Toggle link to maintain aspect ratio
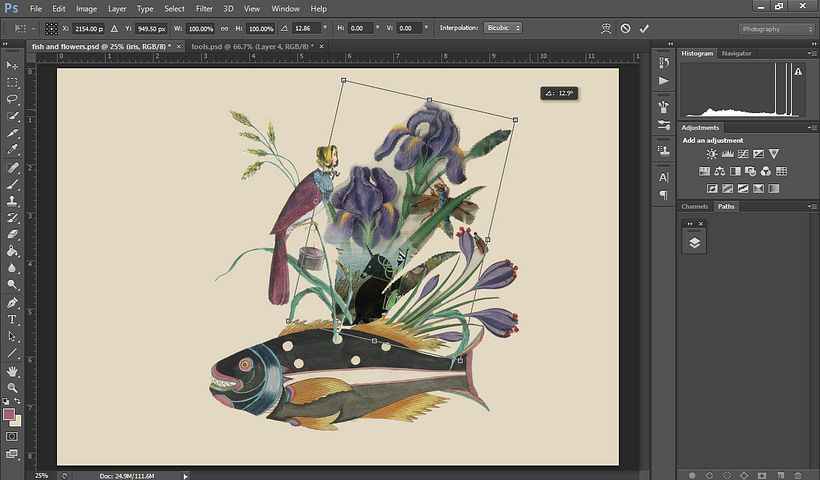The width and height of the screenshot is (820, 480). [224, 29]
